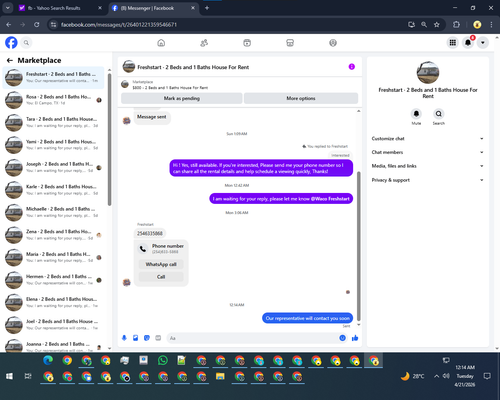Open conversation info purple icon
Screen dimensions: 500x400
(352, 67)
